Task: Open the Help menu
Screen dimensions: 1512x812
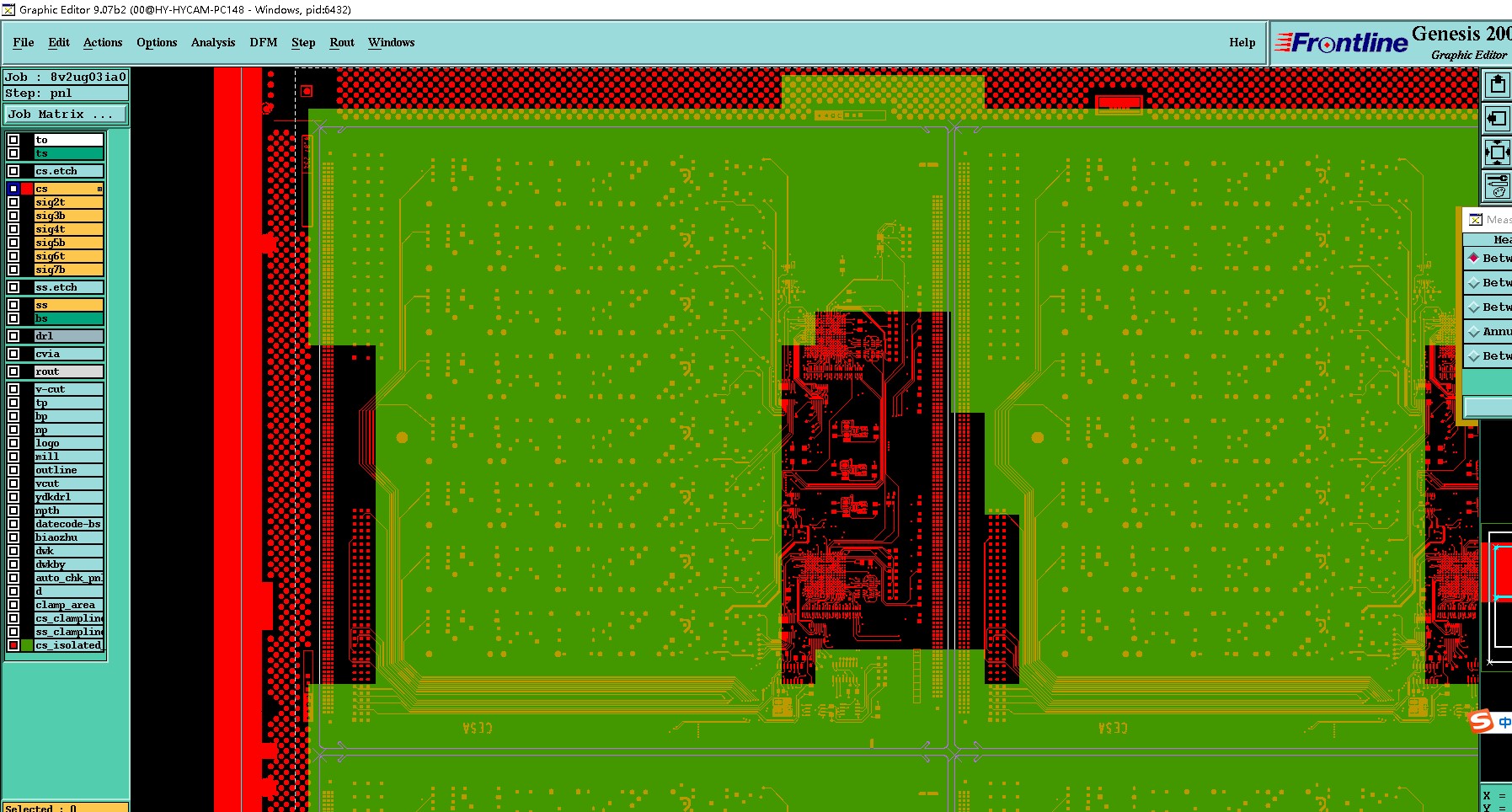Action: (1242, 42)
